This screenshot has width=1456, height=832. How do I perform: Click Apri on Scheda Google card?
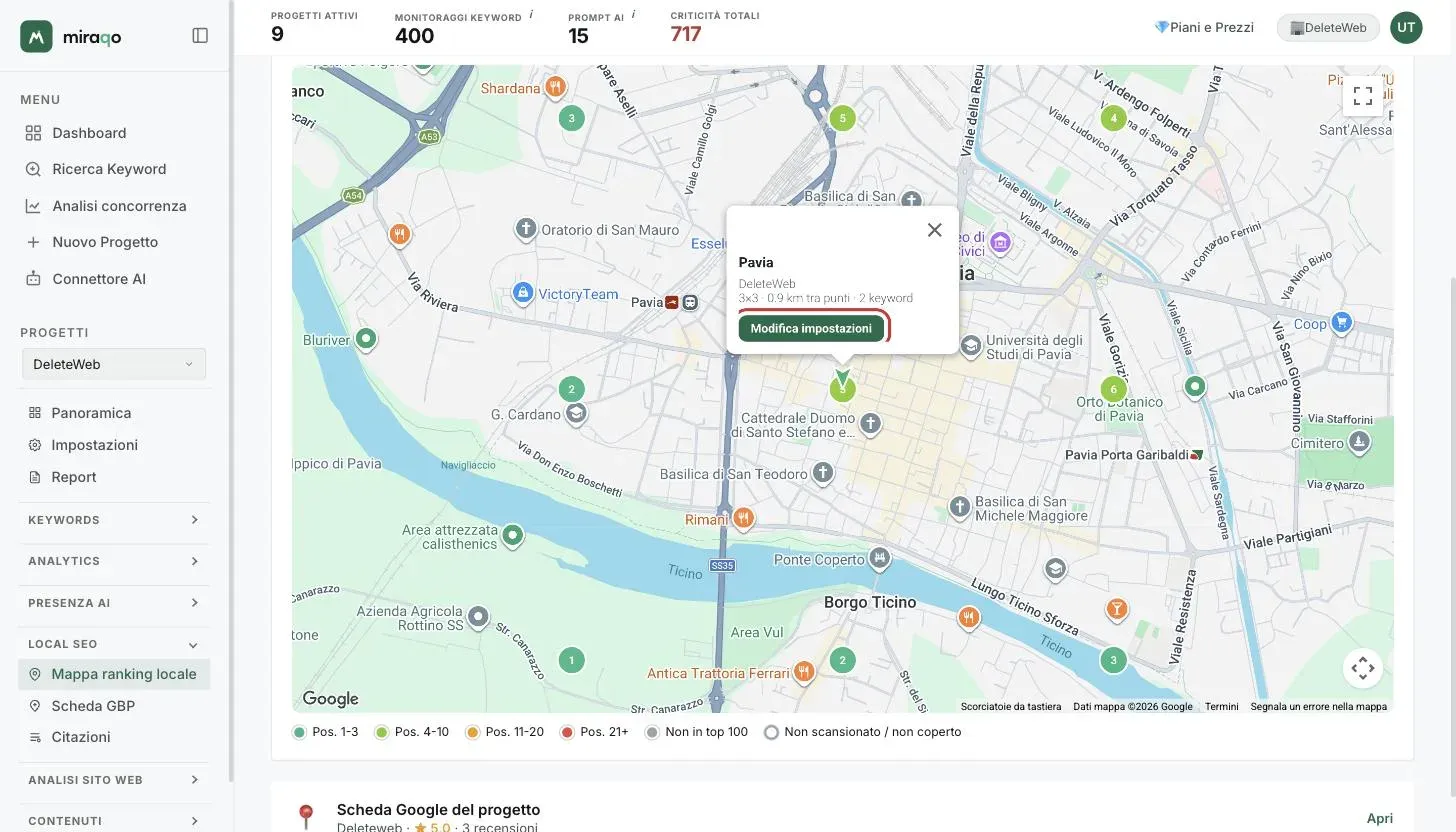[1380, 818]
